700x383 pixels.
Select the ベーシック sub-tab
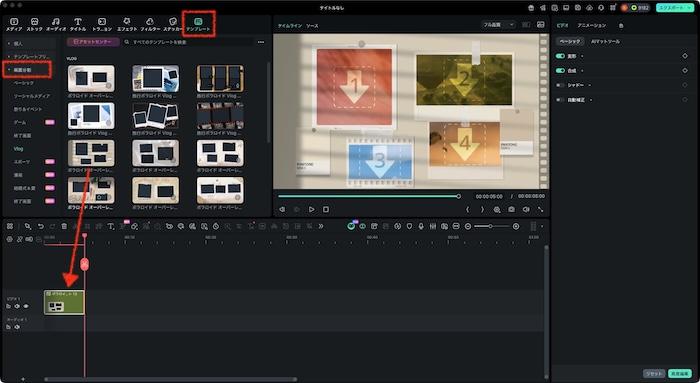point(570,42)
